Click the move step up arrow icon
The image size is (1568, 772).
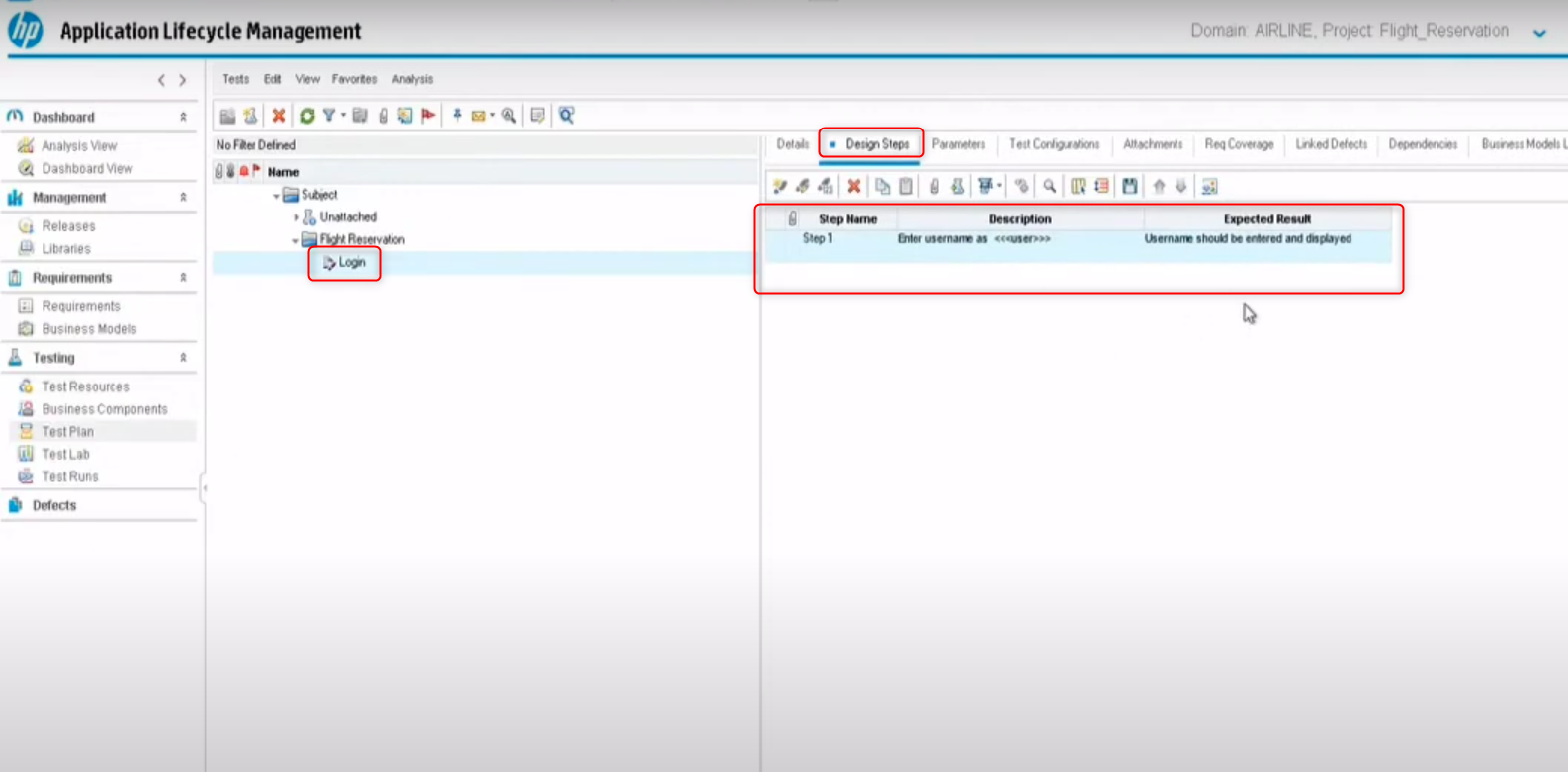1159,186
